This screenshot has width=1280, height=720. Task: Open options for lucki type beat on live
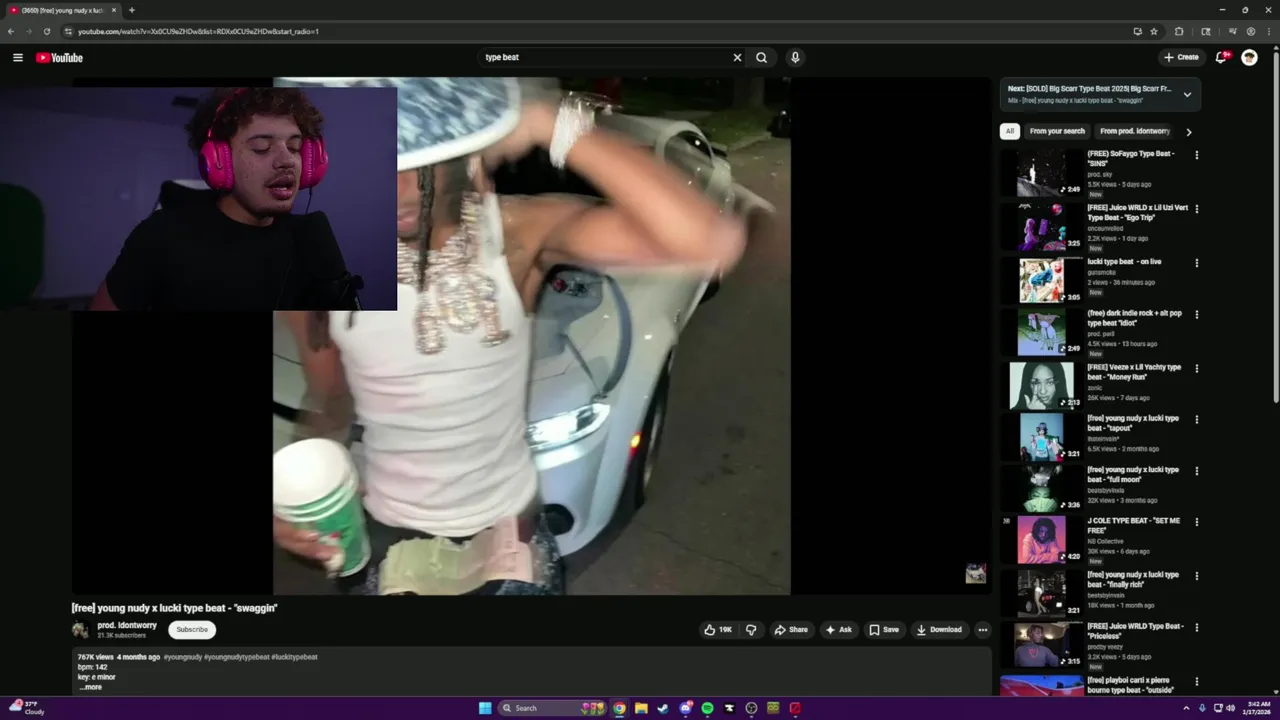click(x=1196, y=263)
